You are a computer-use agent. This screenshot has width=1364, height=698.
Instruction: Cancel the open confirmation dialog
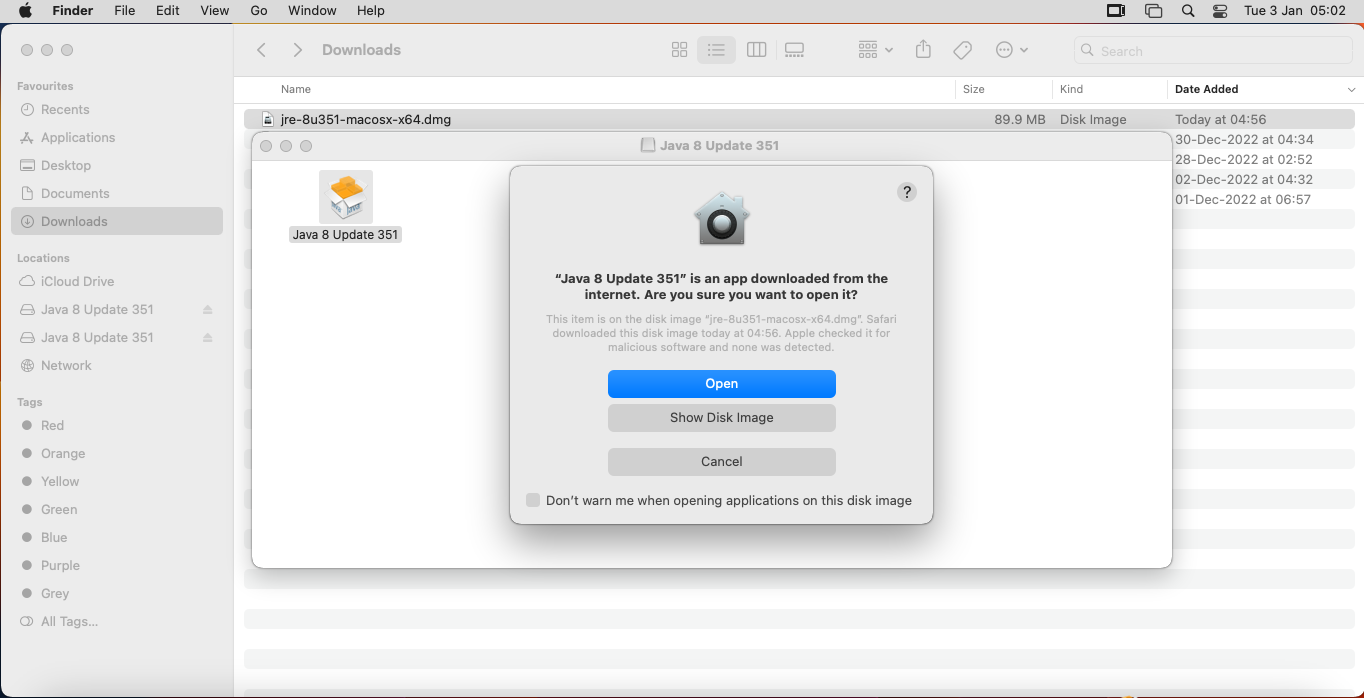tap(721, 462)
